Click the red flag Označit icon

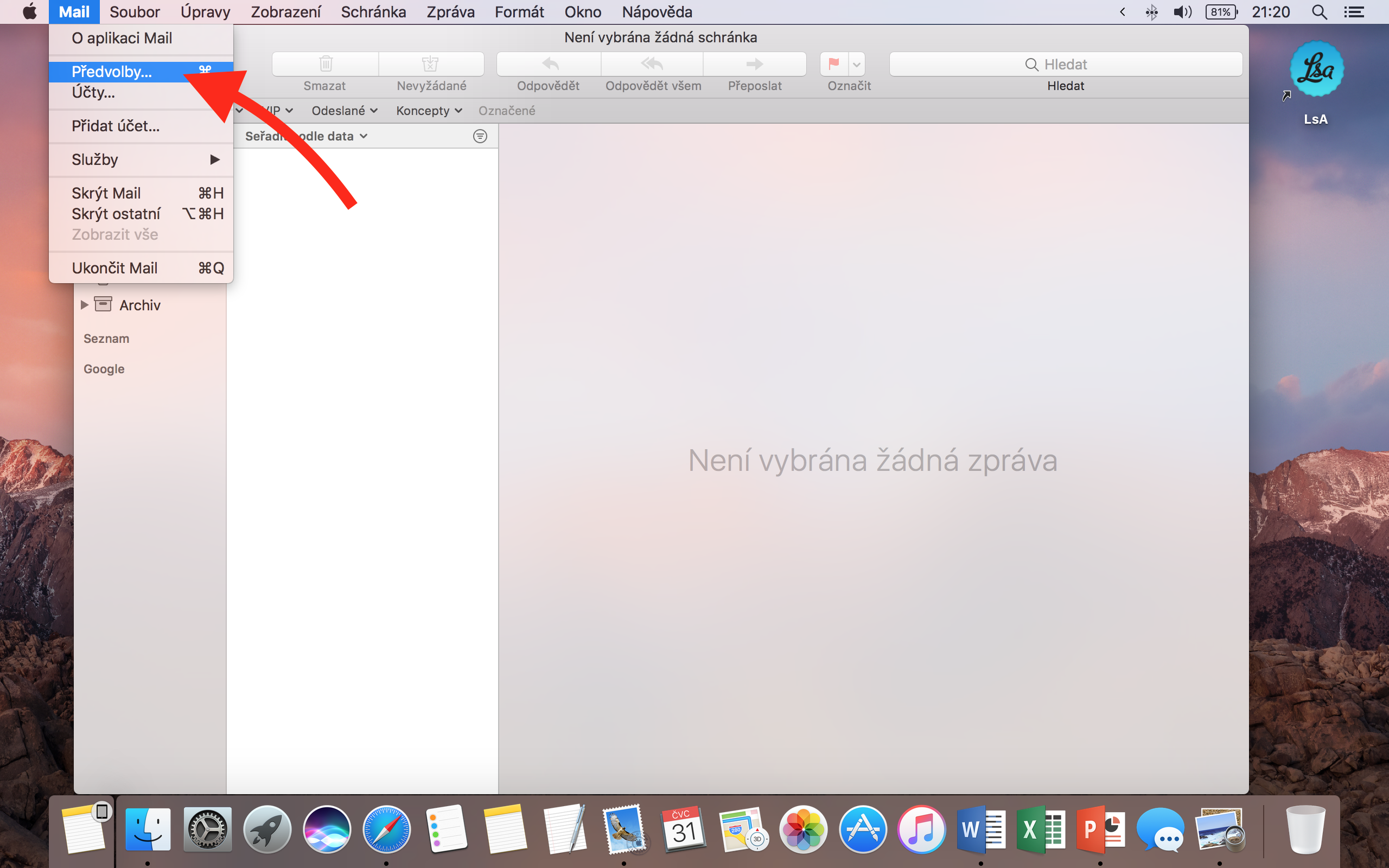tap(834, 63)
